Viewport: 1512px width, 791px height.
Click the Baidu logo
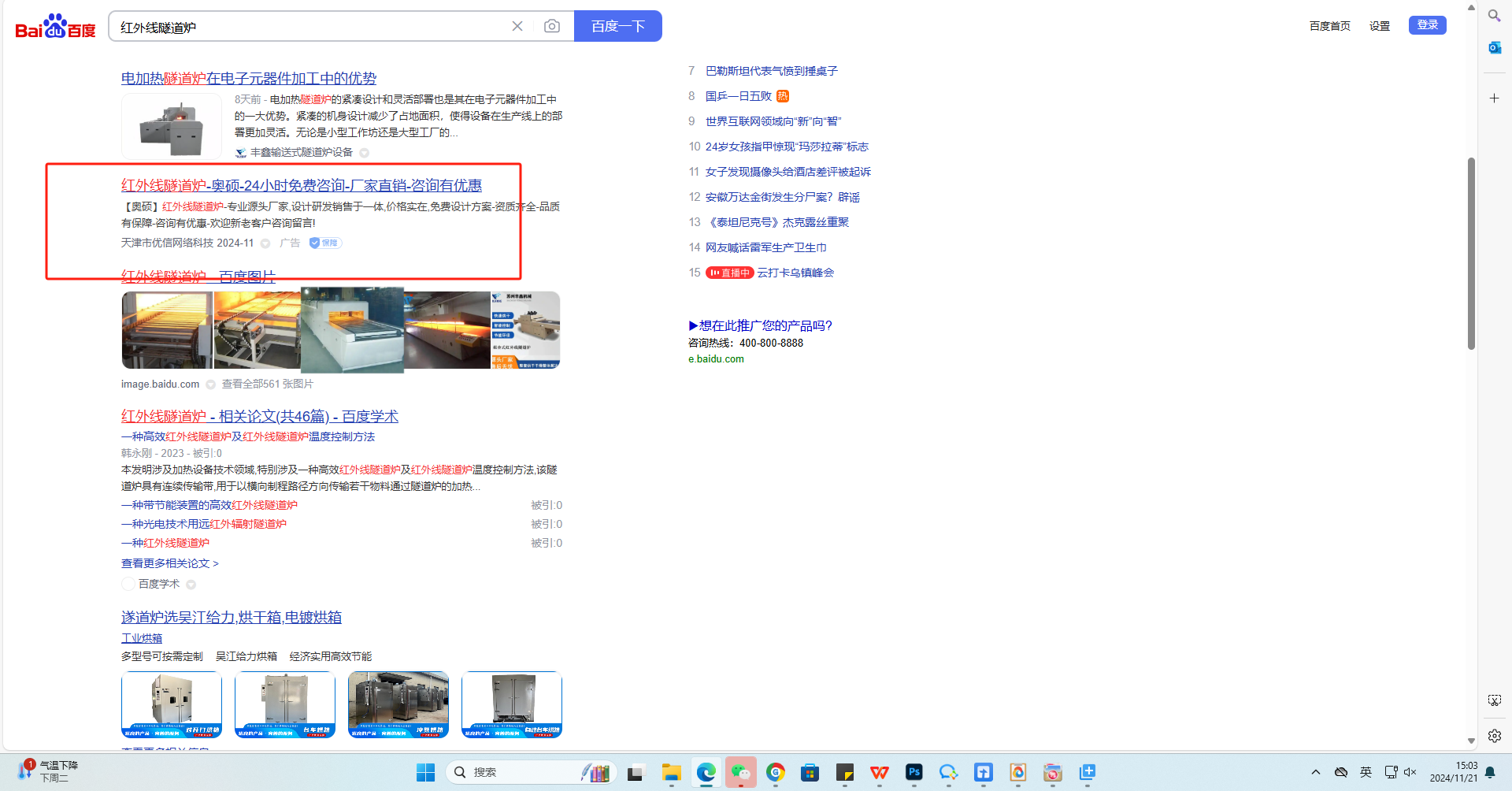pos(55,27)
